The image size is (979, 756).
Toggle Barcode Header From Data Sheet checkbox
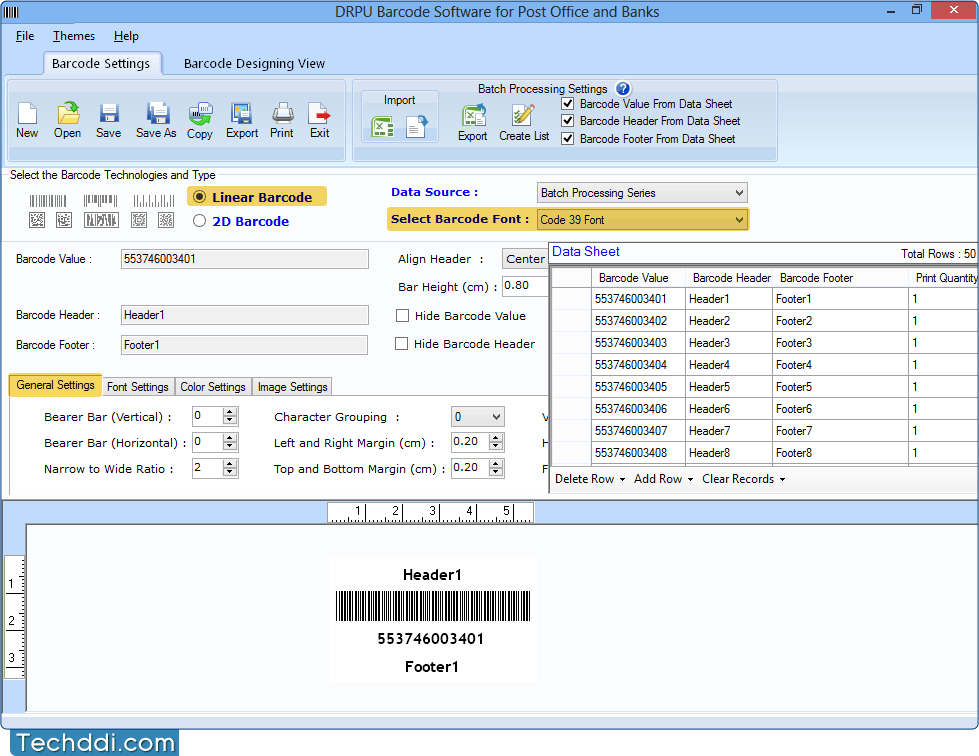pos(568,121)
